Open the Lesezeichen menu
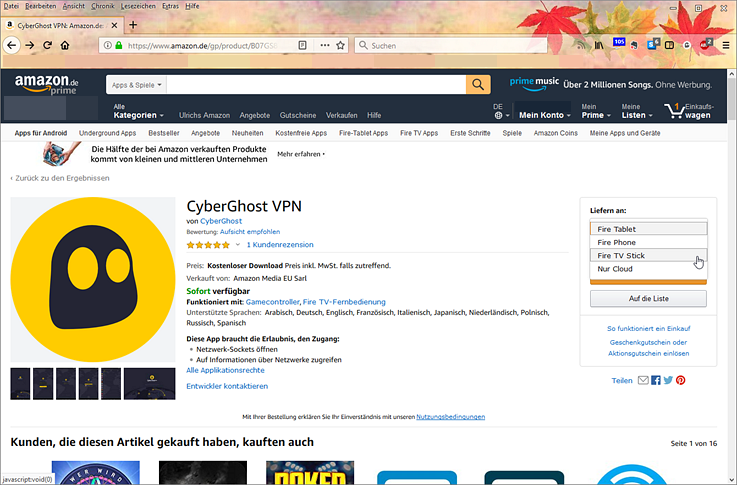 [x=138, y=6]
